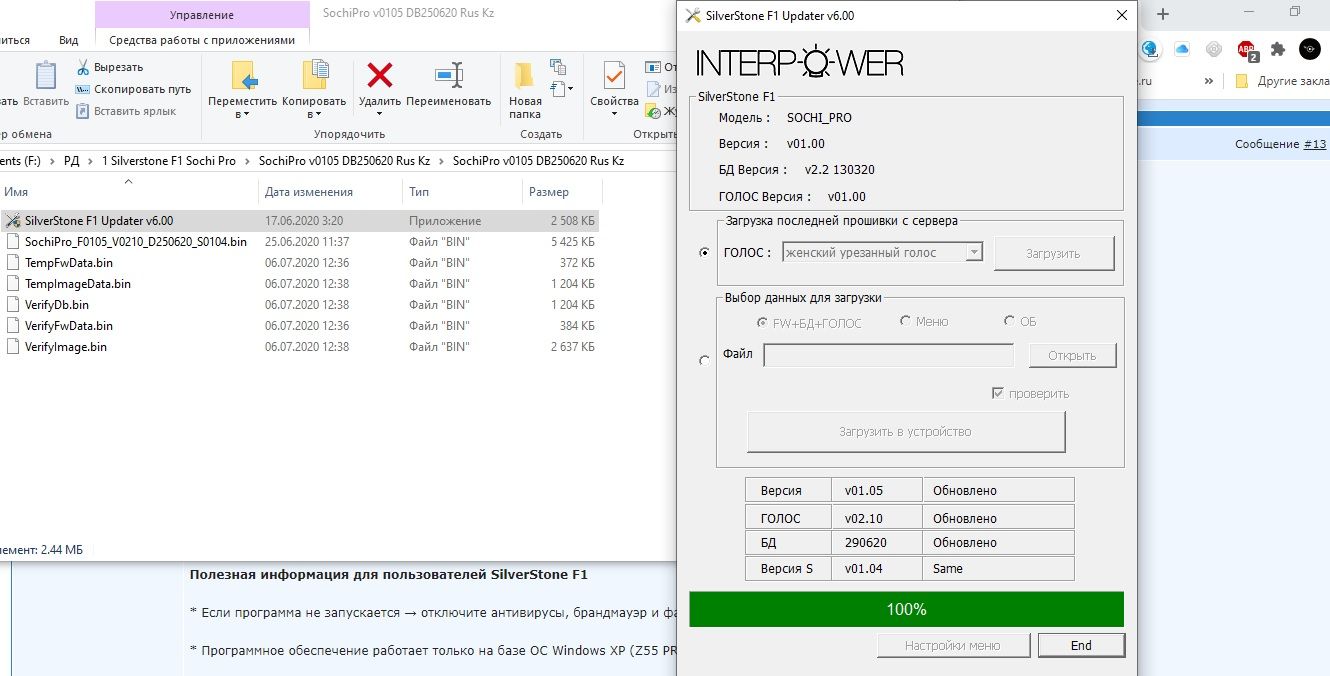Viewport: 1330px width, 676px height.
Task: Click the Вставить ярлык icon
Action: click(83, 111)
